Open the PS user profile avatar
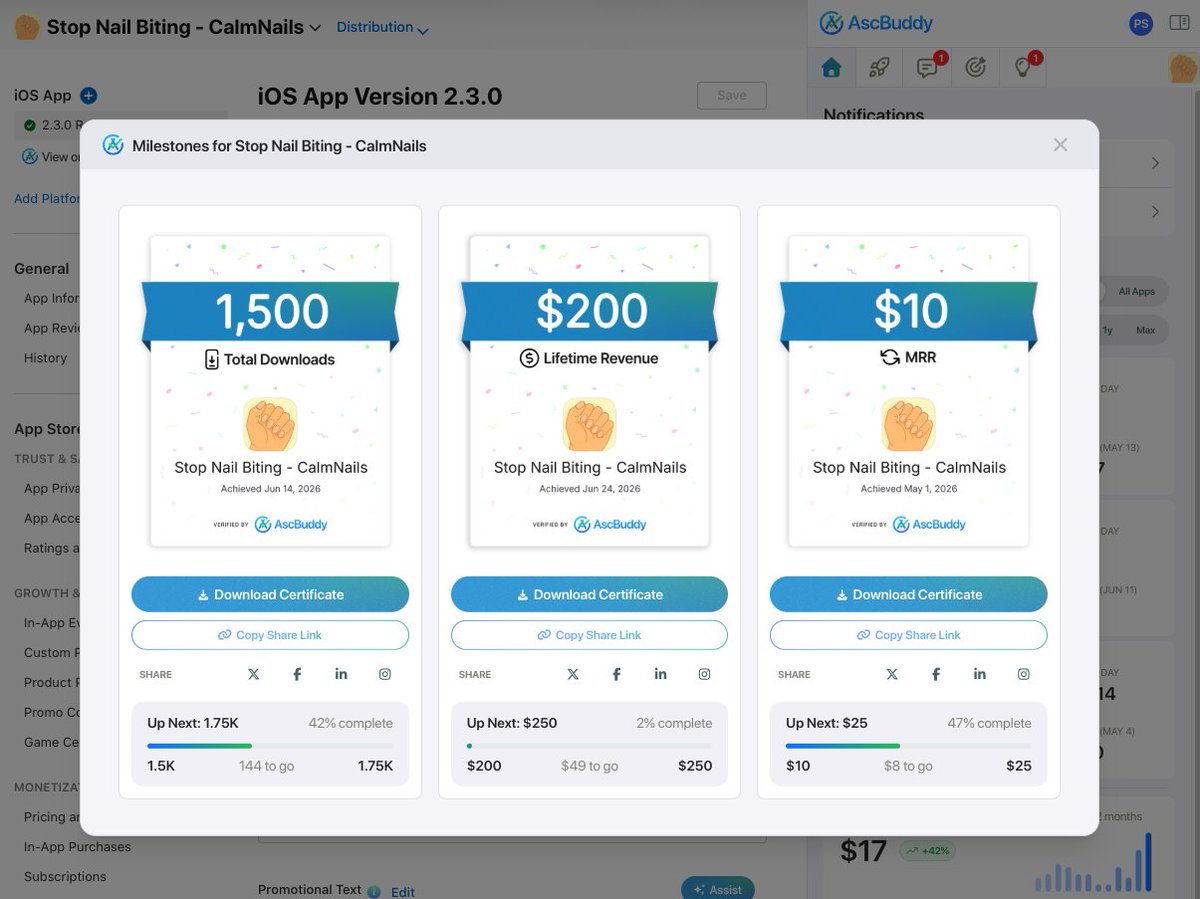 pyautogui.click(x=1140, y=24)
